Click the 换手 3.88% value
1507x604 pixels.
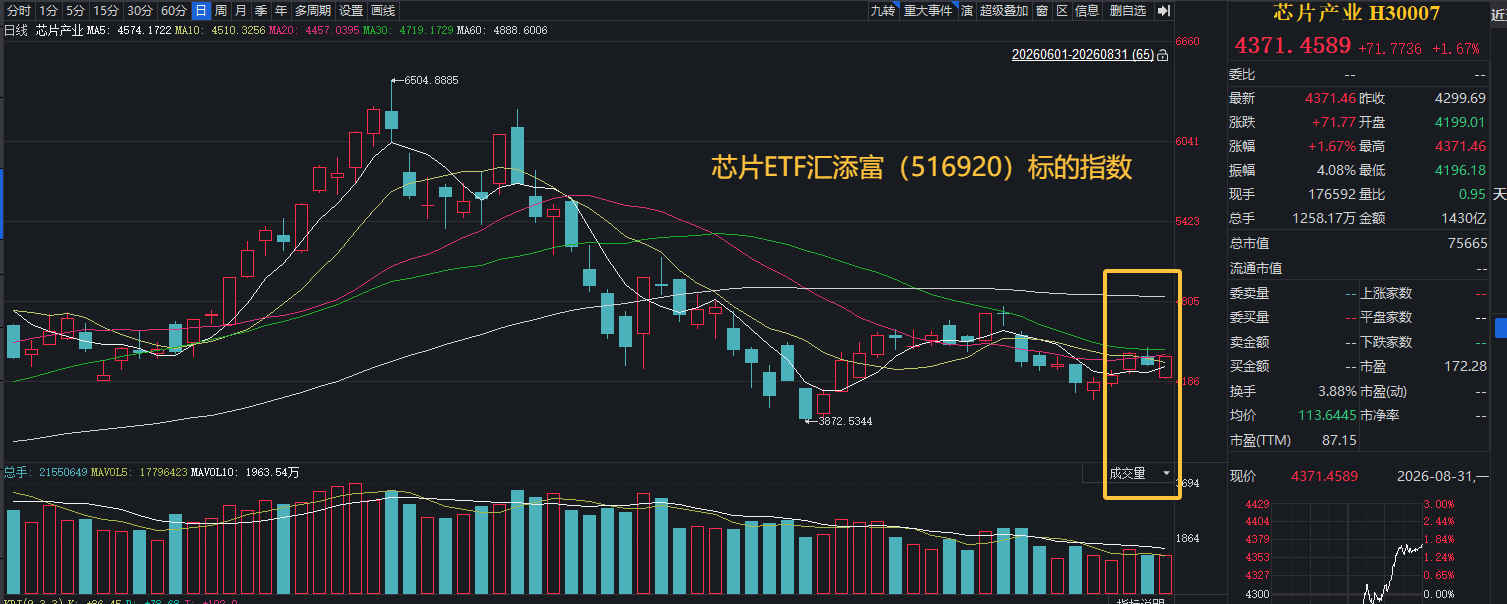[1336, 391]
